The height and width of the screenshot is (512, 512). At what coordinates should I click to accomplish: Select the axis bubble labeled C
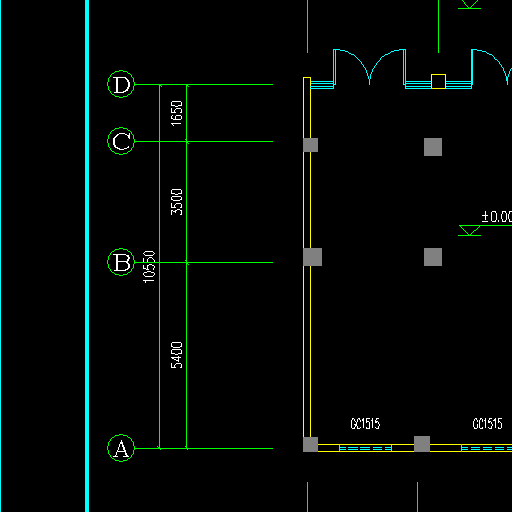click(121, 141)
